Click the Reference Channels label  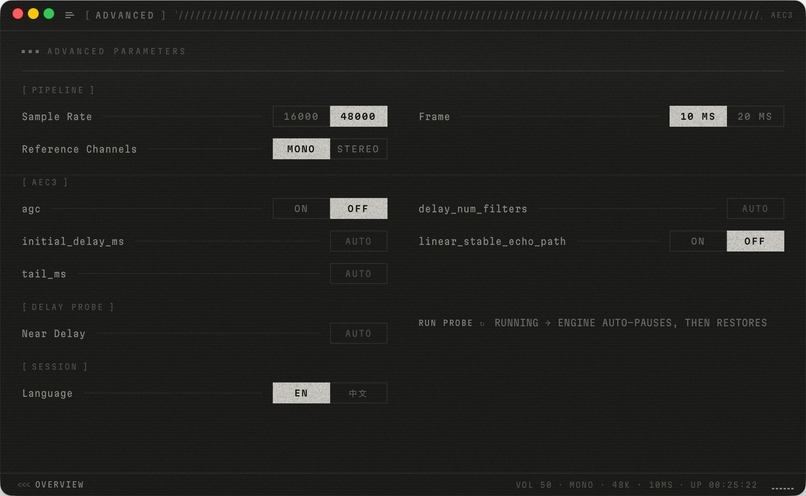coord(79,149)
